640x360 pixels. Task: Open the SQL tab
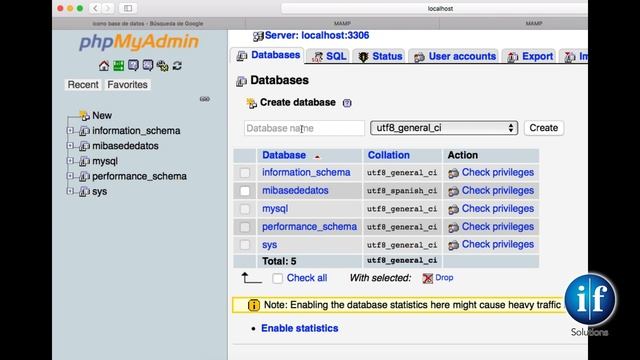[329, 56]
